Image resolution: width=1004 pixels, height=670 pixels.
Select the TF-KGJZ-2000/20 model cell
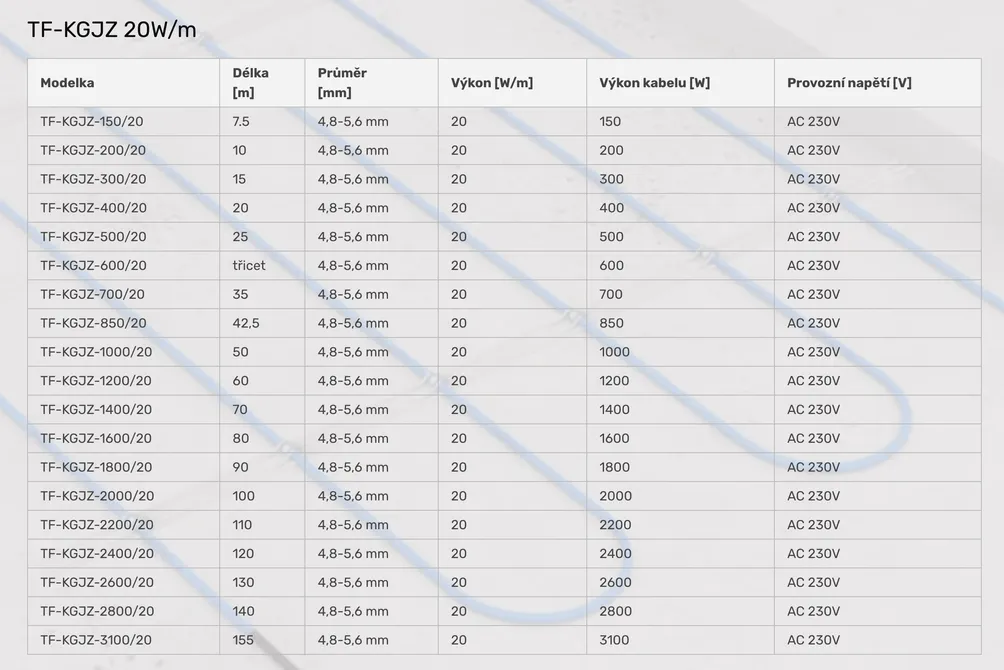coord(97,496)
